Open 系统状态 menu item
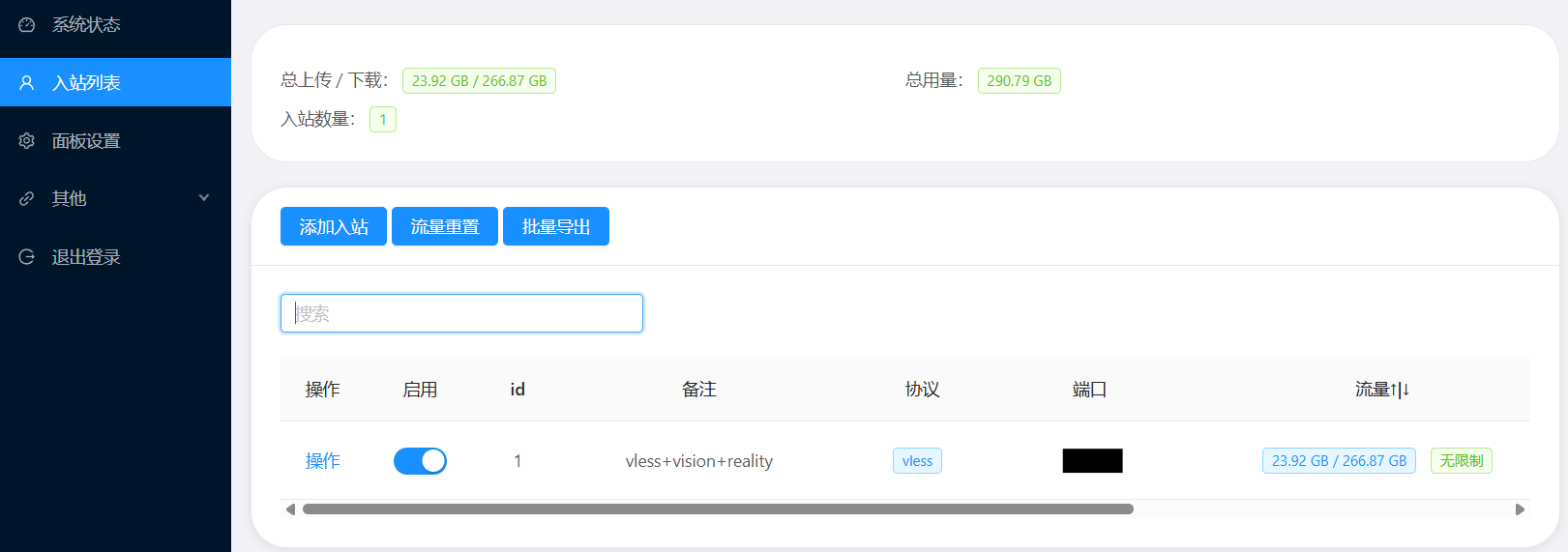 [115, 24]
